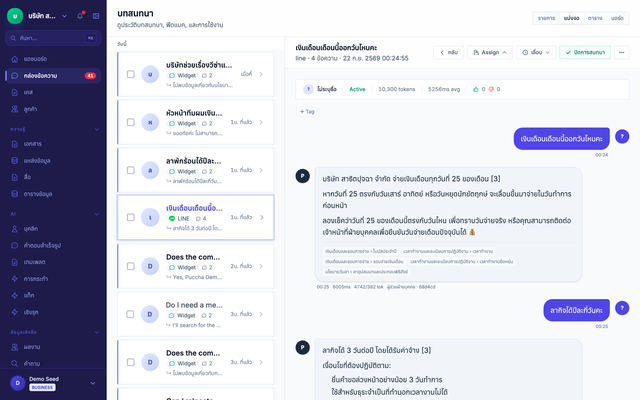Click the กลับ back button
Screen dimensions: 640x400
click(x=448, y=52)
